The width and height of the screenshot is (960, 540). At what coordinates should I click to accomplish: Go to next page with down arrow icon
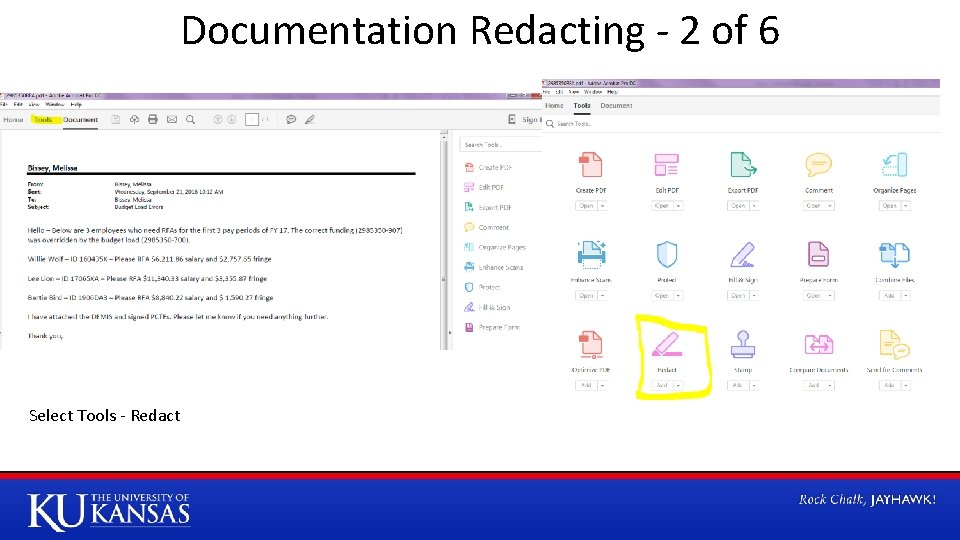tap(231, 119)
